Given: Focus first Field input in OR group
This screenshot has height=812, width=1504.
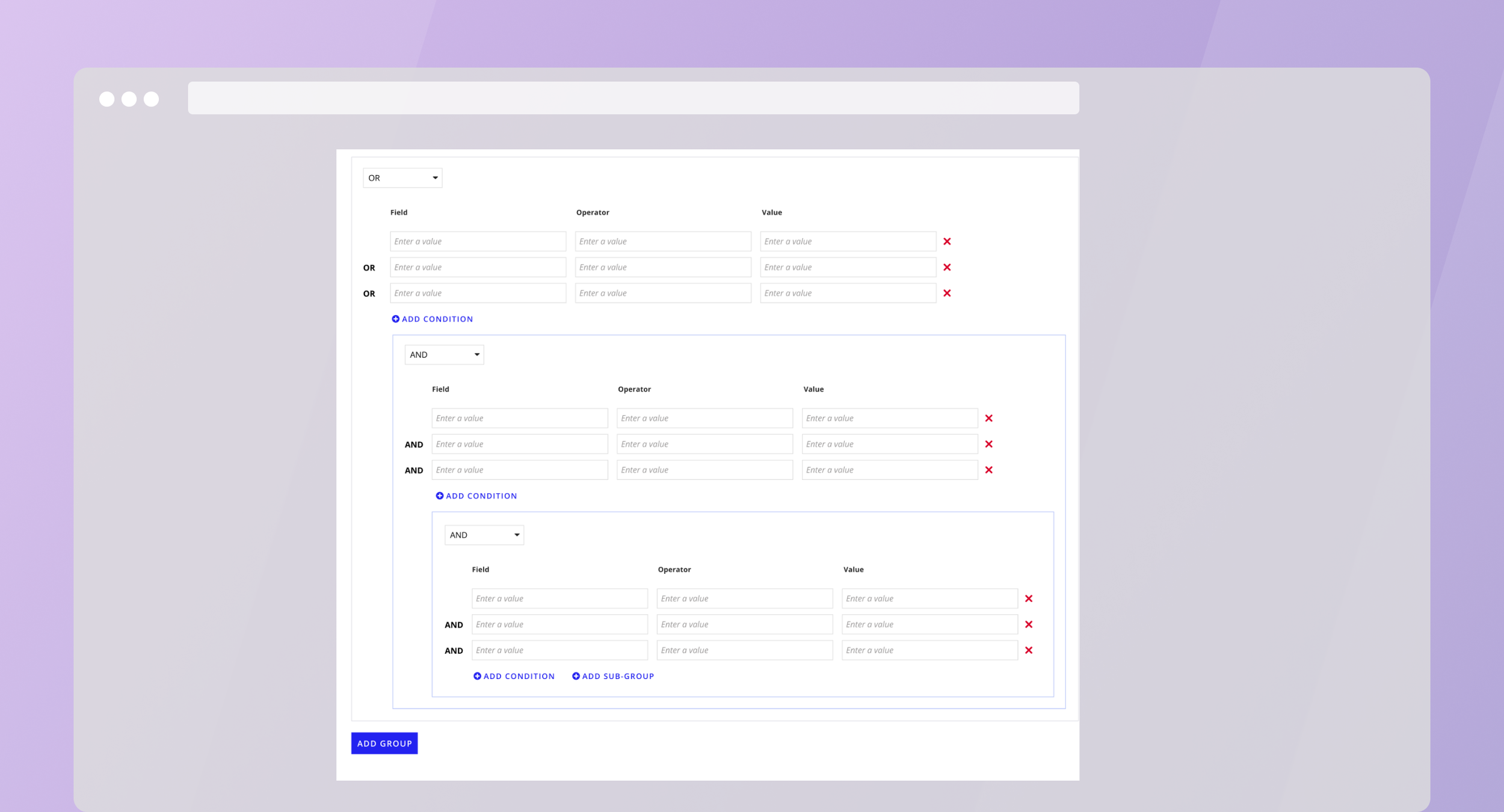Looking at the screenshot, I should pyautogui.click(x=478, y=241).
